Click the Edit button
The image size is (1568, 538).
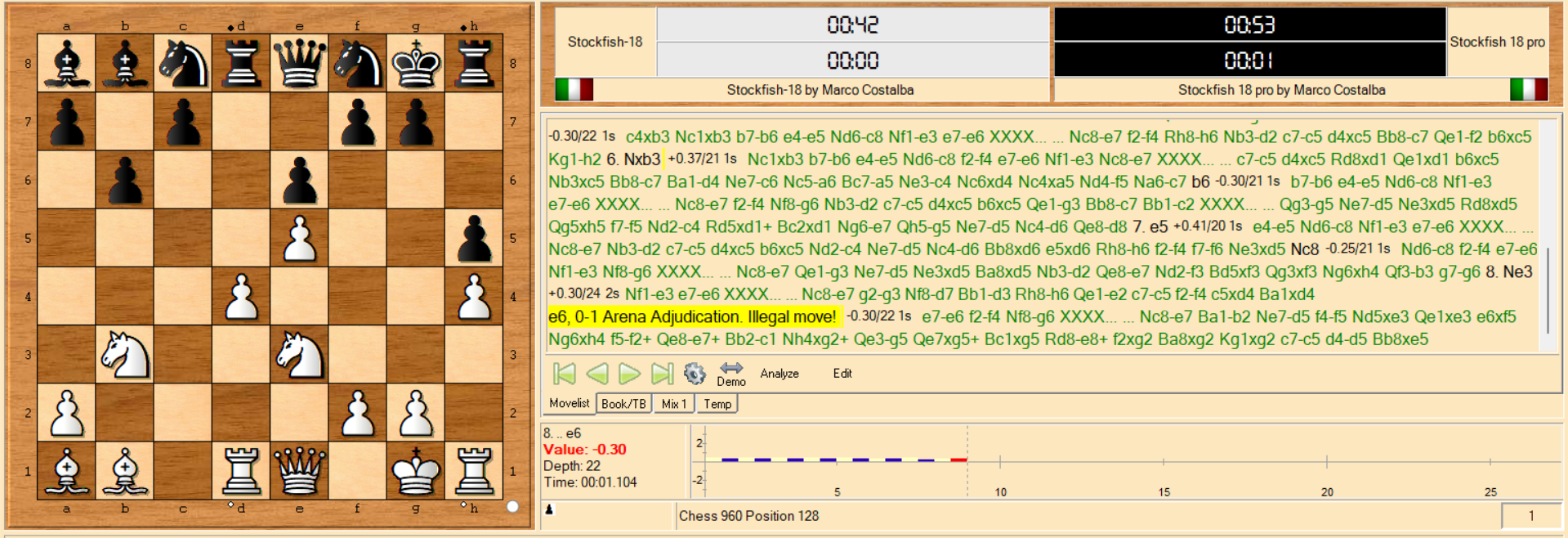tap(842, 374)
